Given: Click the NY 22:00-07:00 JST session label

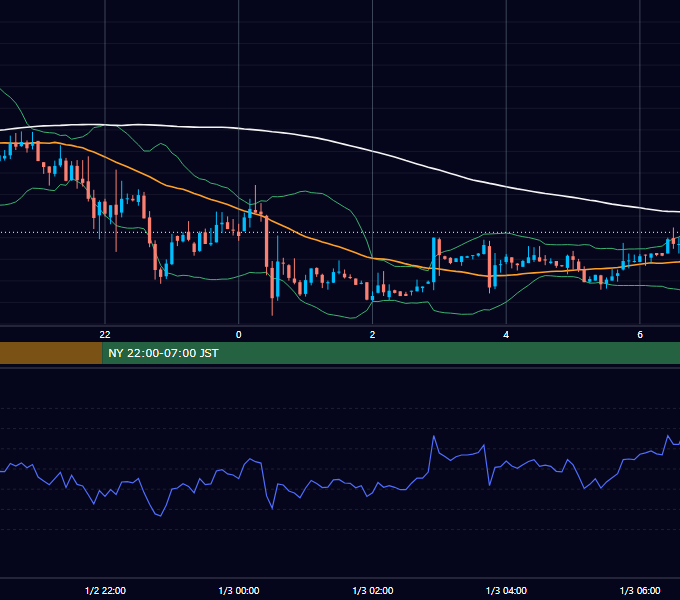Looking at the screenshot, I should [x=163, y=353].
